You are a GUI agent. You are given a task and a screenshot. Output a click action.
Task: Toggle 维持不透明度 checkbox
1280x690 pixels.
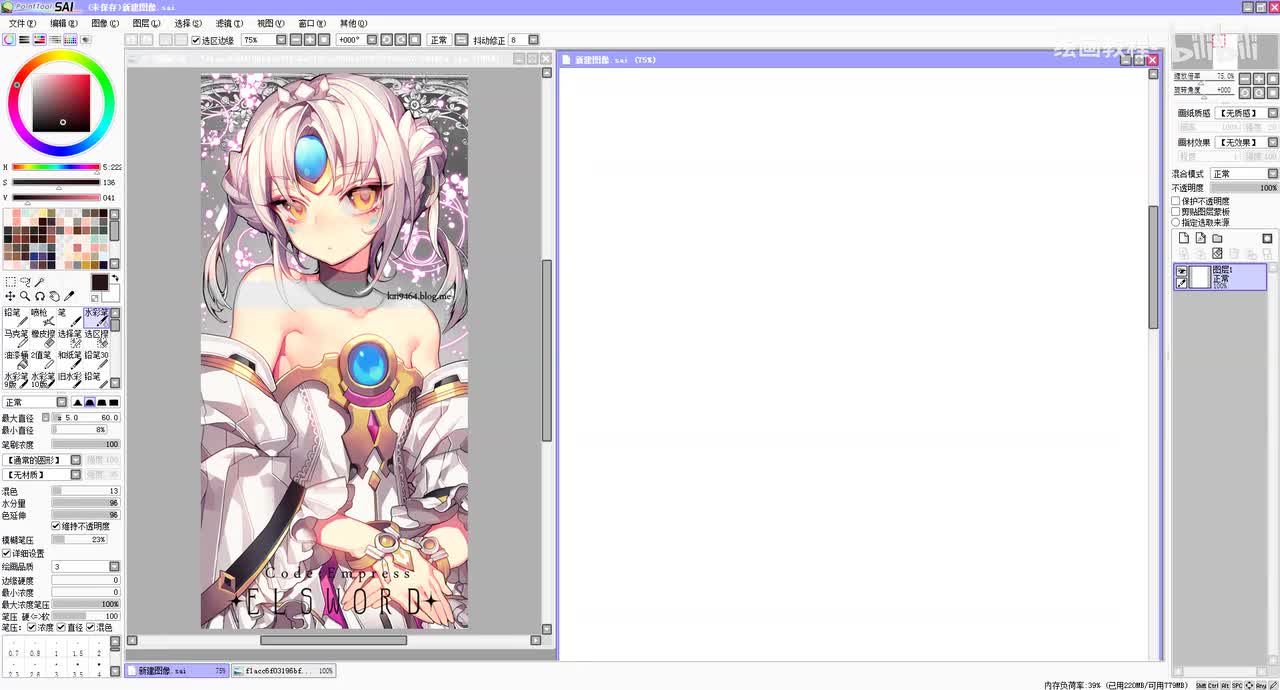click(x=56, y=526)
